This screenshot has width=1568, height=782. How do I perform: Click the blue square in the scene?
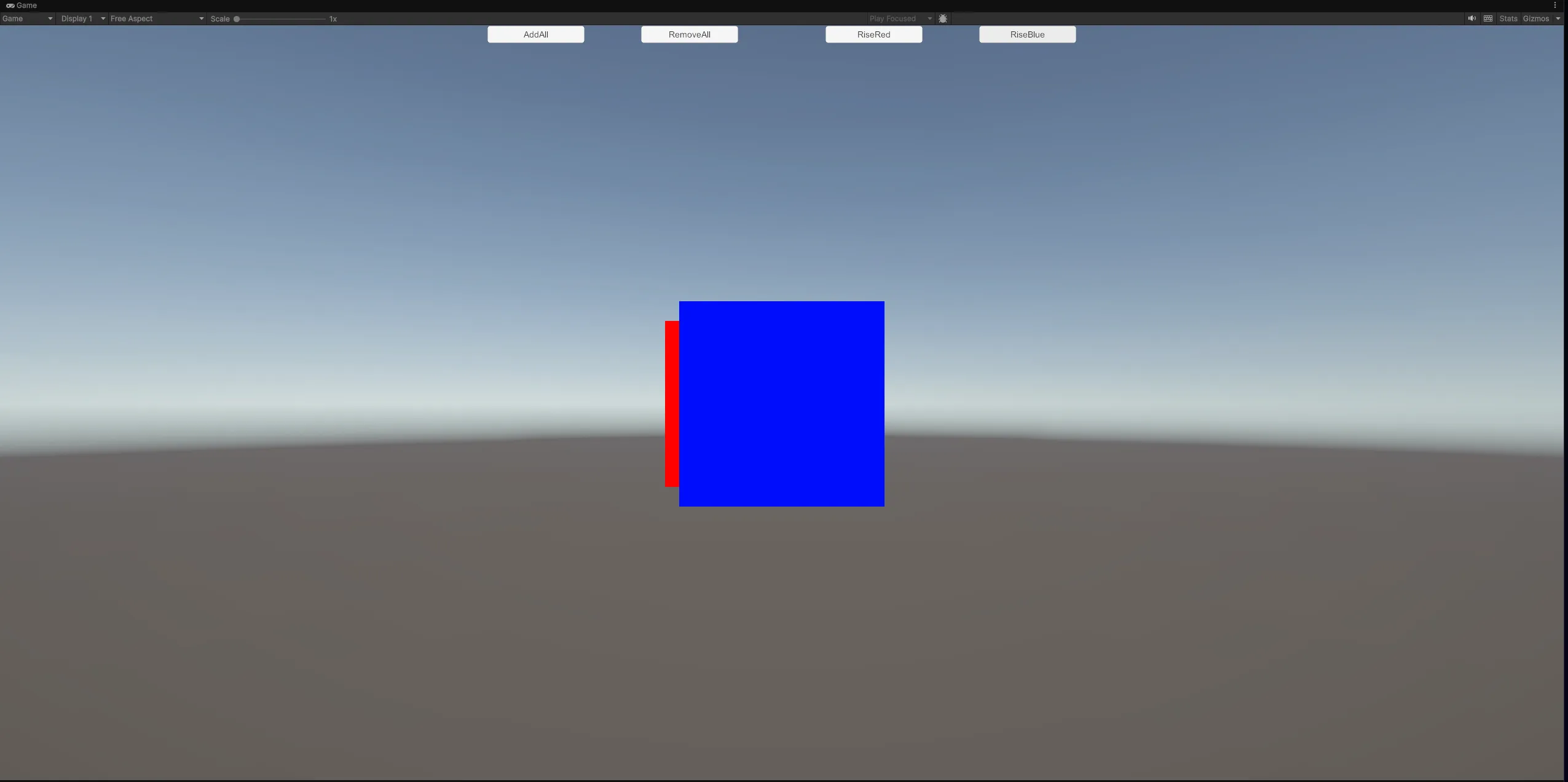pos(781,404)
